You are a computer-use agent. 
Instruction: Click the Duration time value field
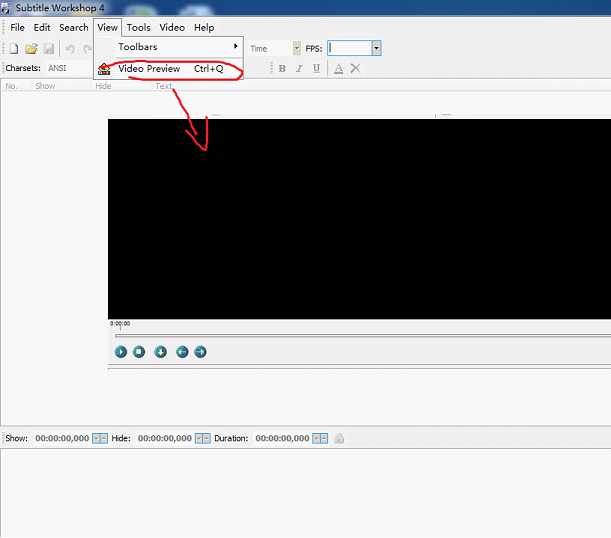tap(283, 438)
